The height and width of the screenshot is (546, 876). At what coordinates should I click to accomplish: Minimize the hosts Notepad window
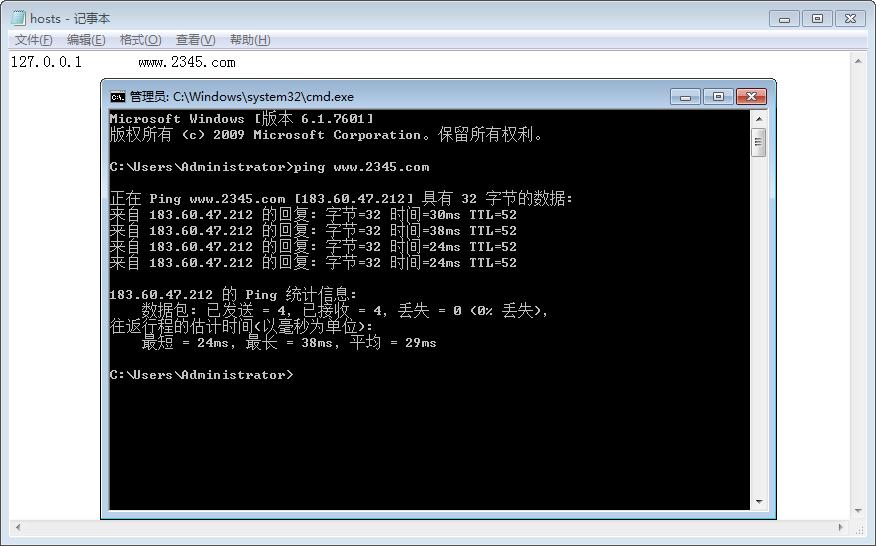click(x=784, y=19)
